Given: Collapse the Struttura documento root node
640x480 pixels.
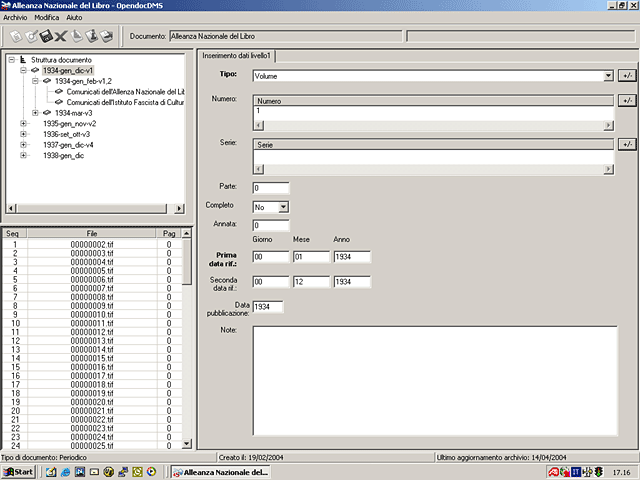Looking at the screenshot, I should (11, 60).
